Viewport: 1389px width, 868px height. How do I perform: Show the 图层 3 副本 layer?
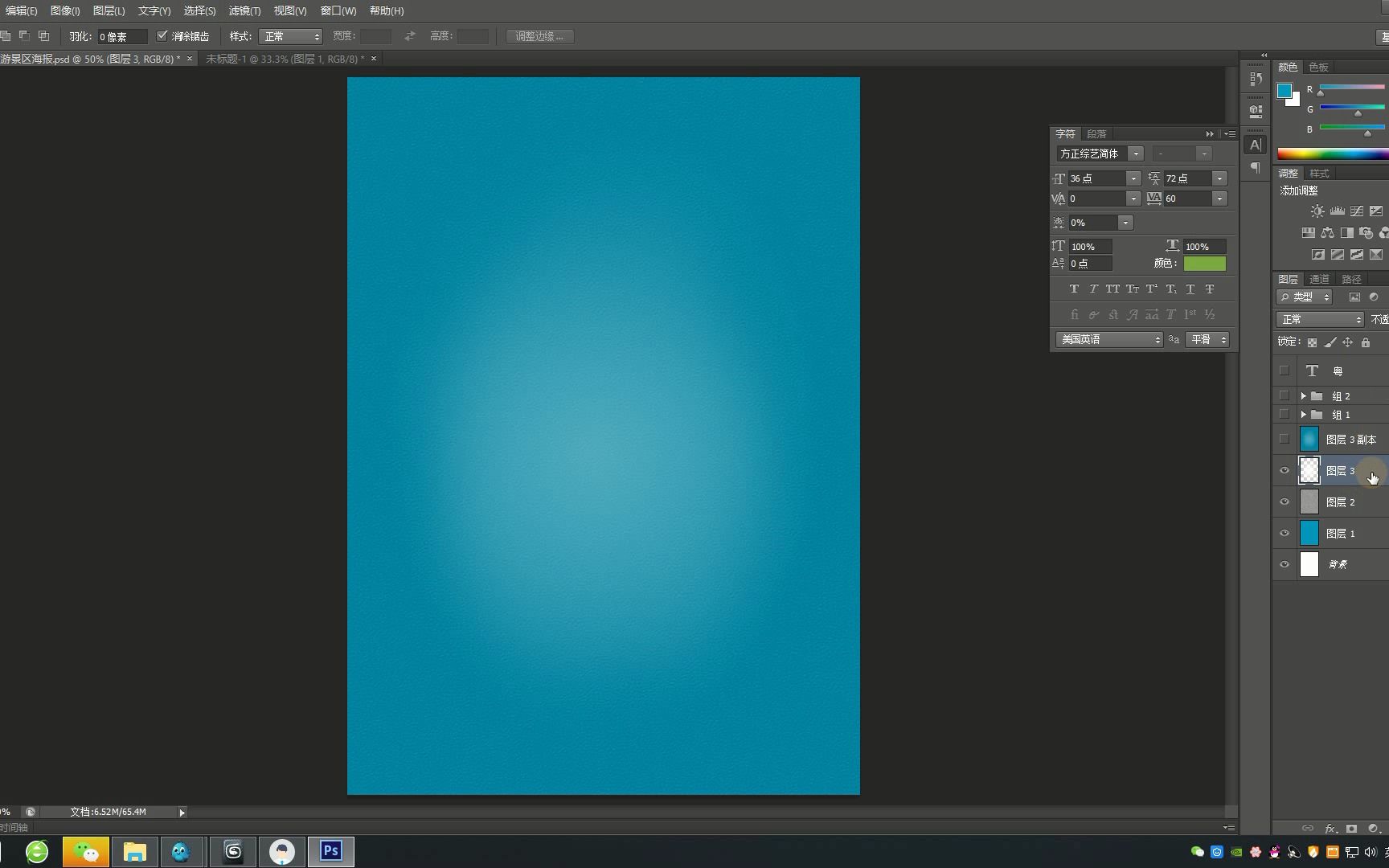(x=1284, y=439)
